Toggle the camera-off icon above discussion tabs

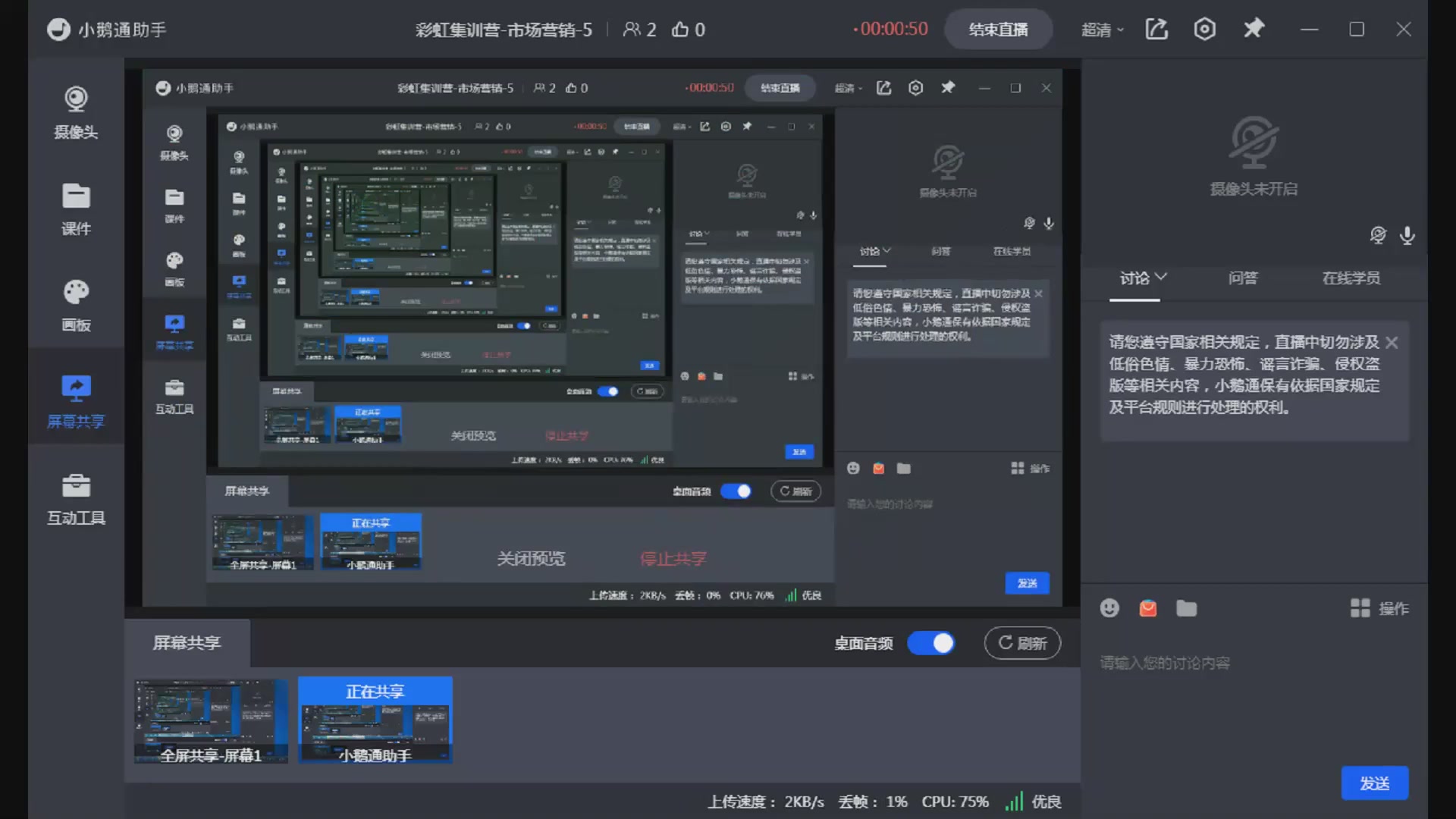tap(1378, 235)
